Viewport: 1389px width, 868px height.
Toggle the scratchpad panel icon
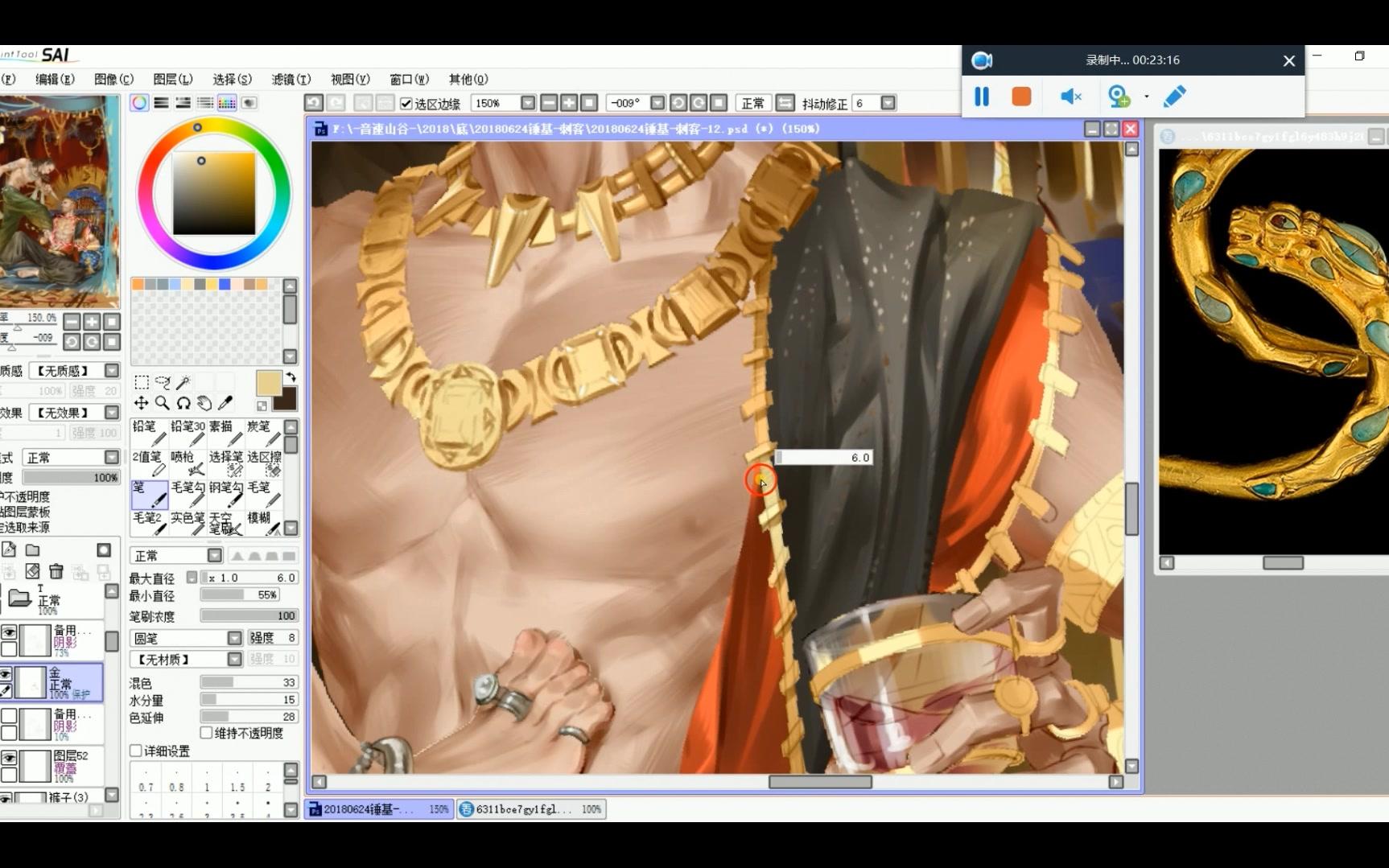pos(249,103)
